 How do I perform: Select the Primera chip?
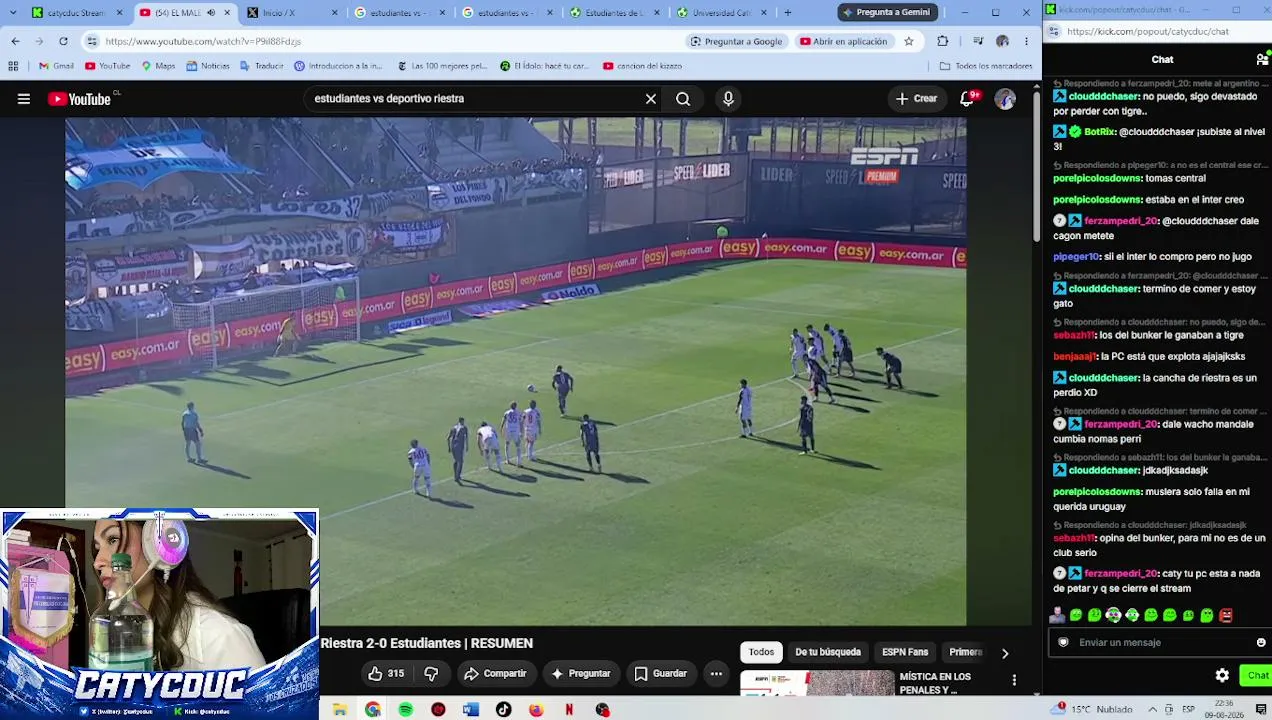pyautogui.click(x=965, y=652)
